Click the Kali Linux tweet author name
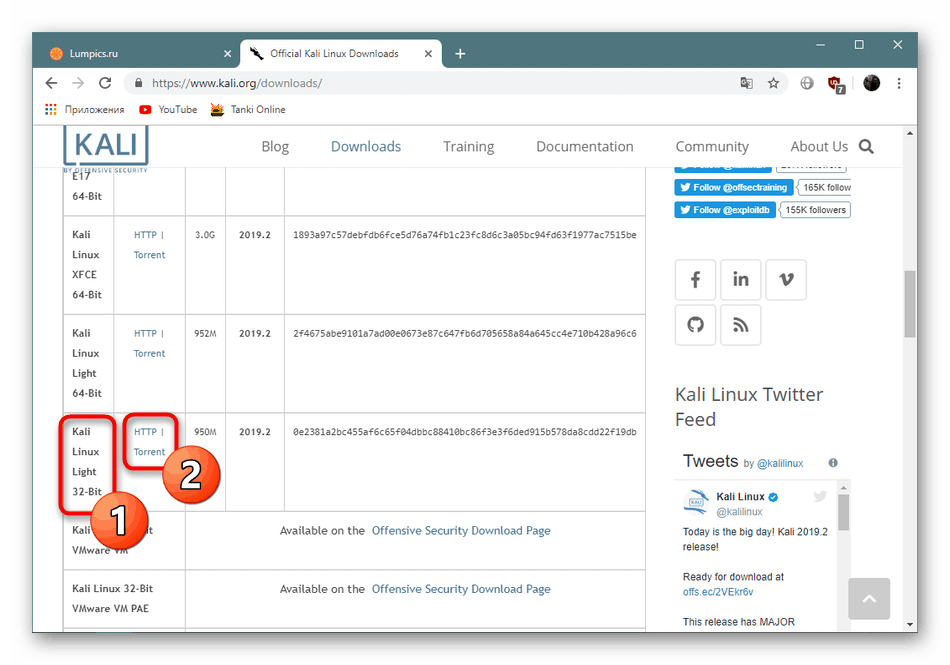The height and width of the screenshot is (665, 950). (x=740, y=497)
